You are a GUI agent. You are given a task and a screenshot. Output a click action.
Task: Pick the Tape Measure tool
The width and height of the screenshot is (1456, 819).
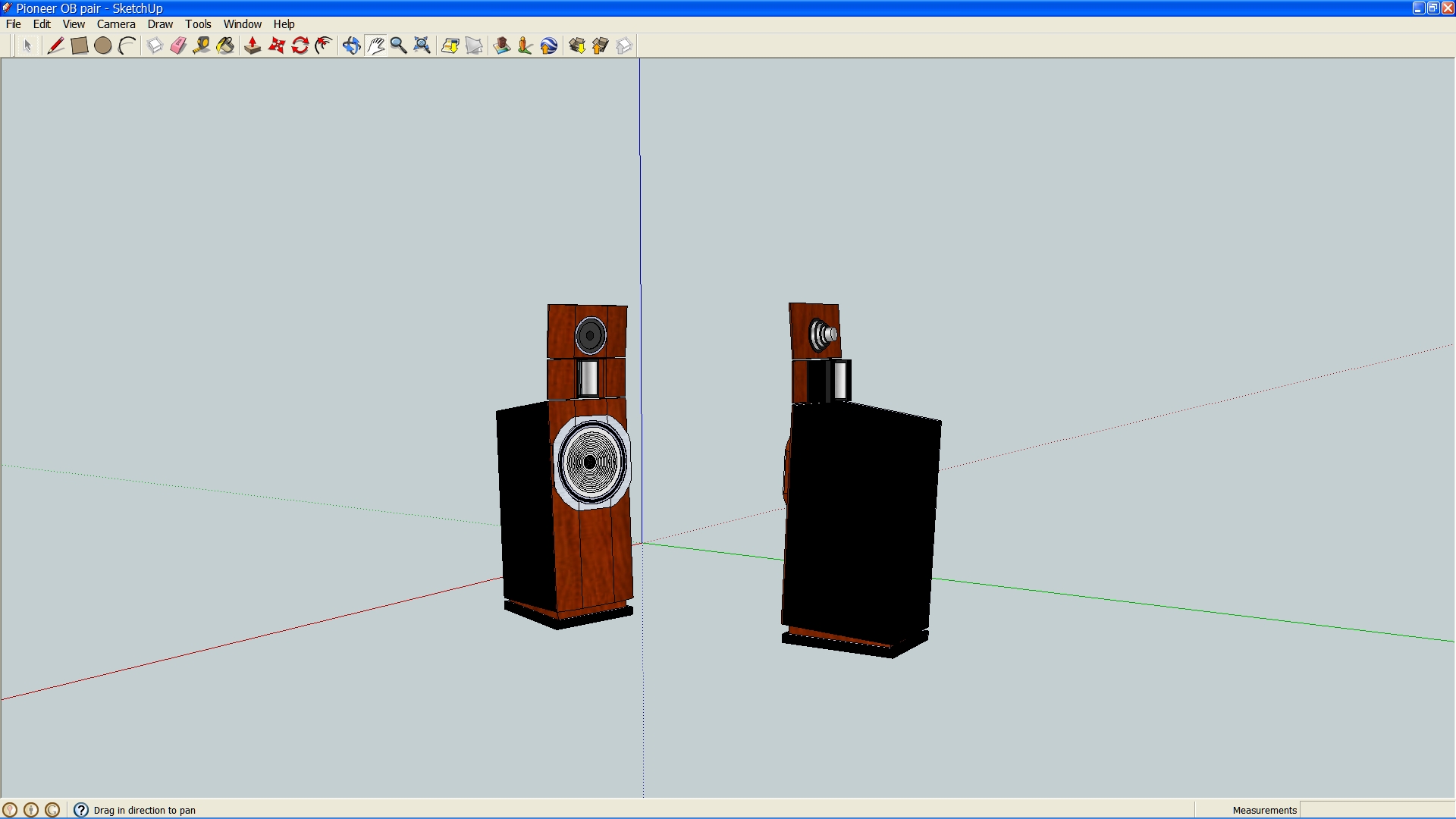202,46
